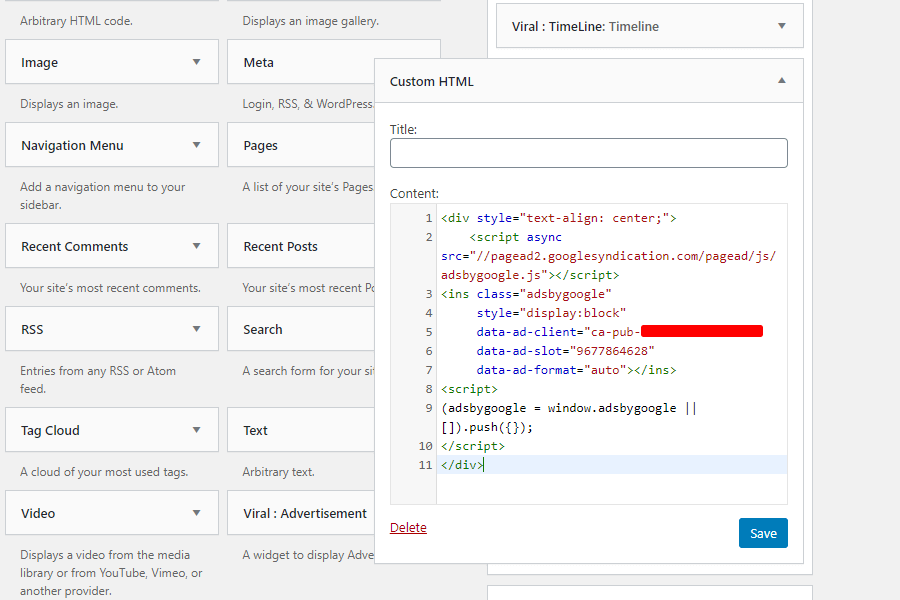Click line number 8 in the gutter
Screen dimensions: 900x600
[429, 389]
